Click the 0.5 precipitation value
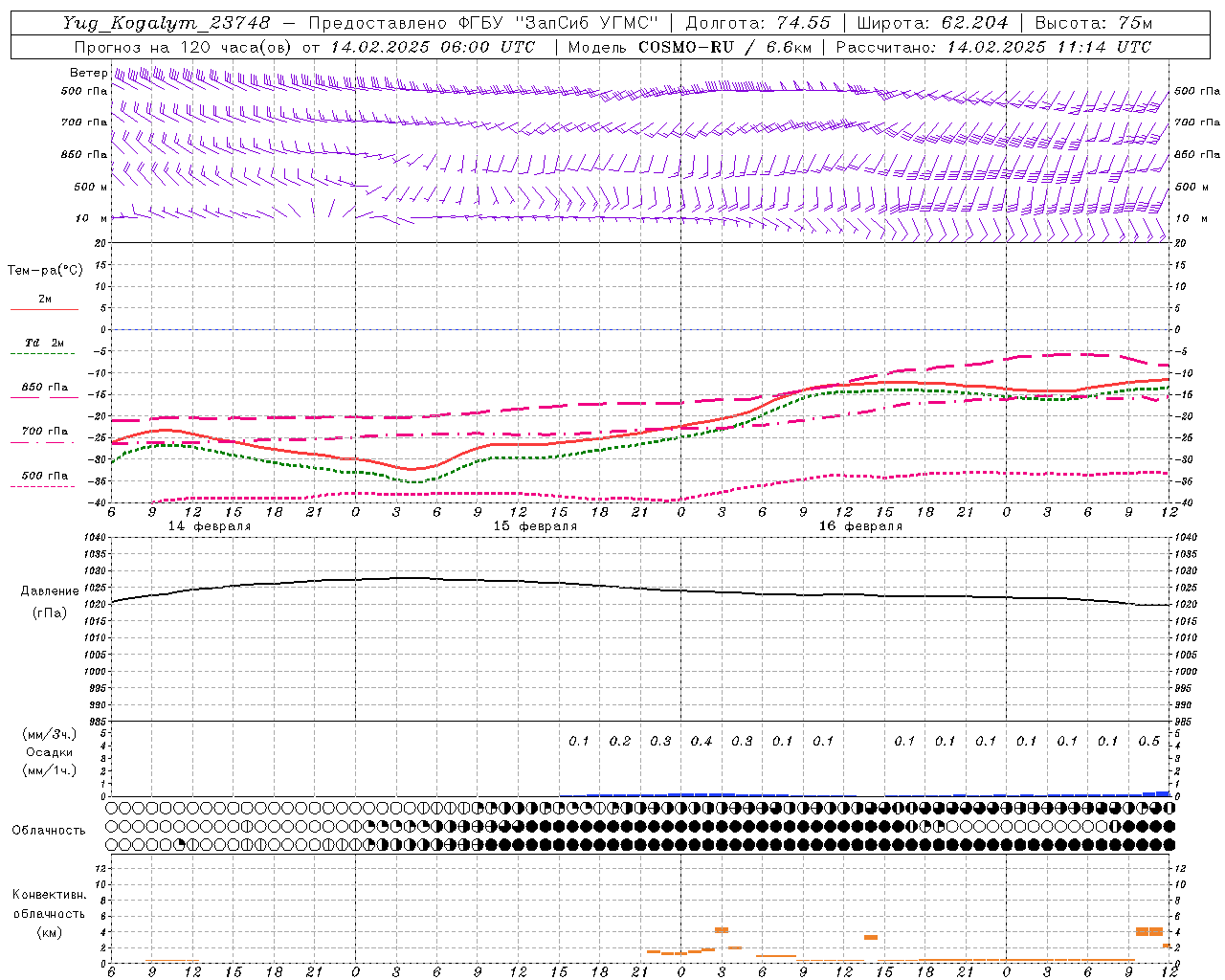 point(1149,742)
